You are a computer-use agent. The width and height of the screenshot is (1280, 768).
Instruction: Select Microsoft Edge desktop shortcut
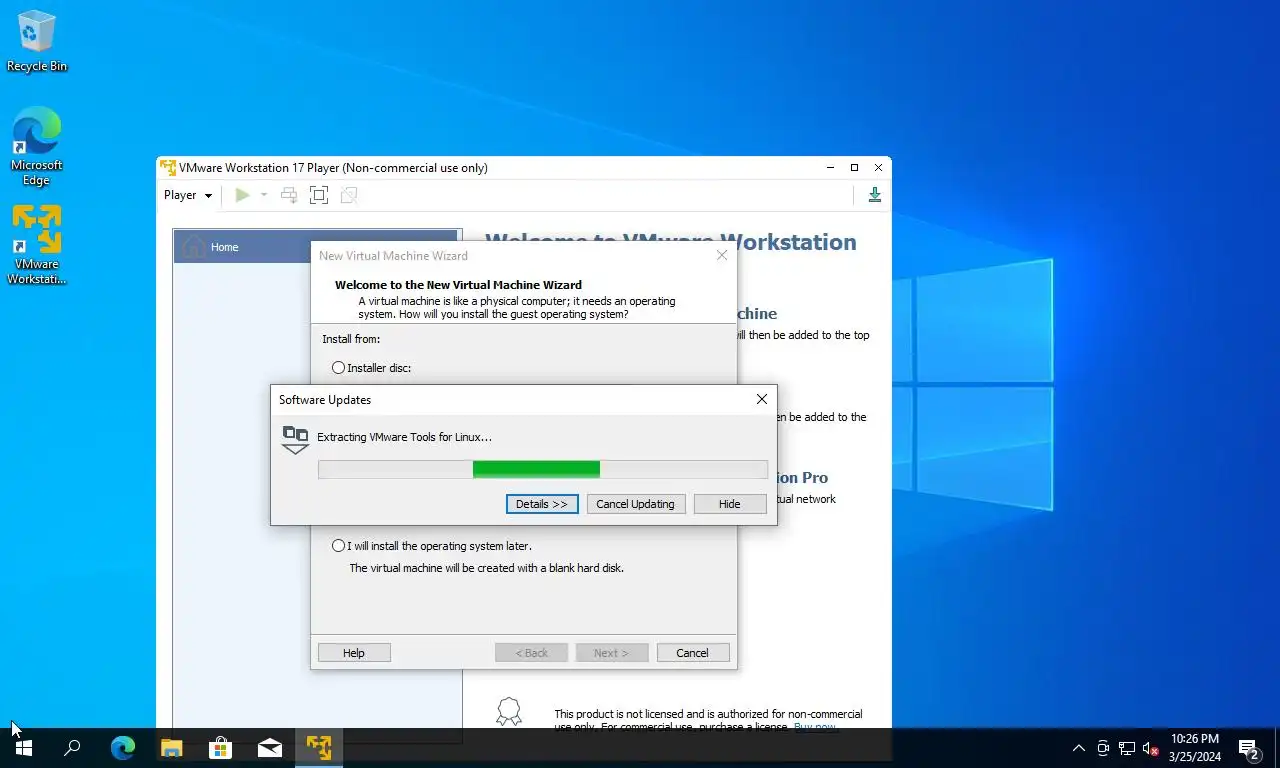tap(37, 147)
